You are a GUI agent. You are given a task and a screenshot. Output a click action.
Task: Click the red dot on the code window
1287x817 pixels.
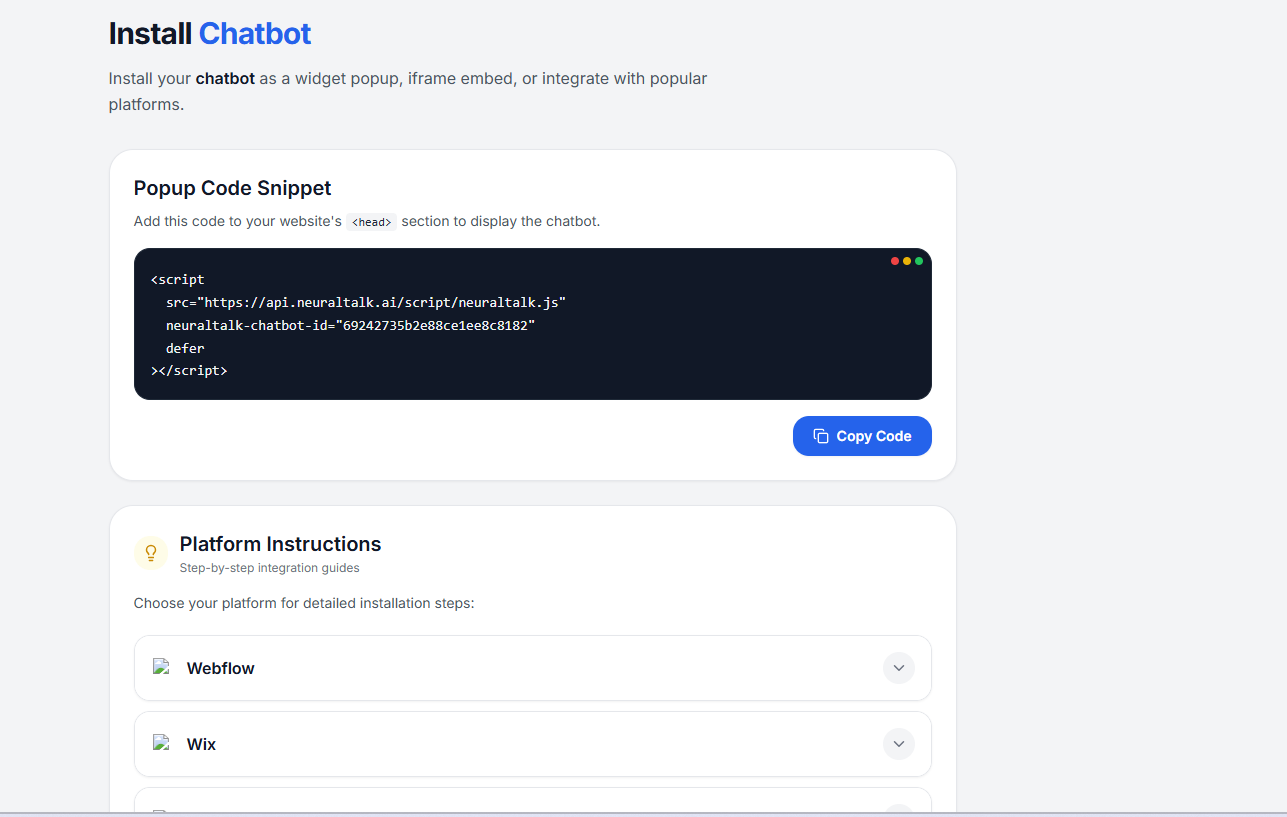[x=894, y=260]
